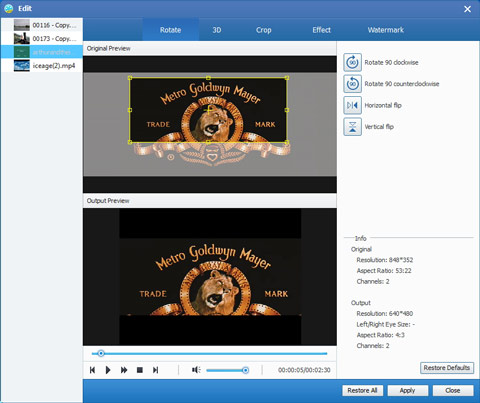Select the 00116 - Copy file
The width and height of the screenshot is (480, 403).
[42, 25]
